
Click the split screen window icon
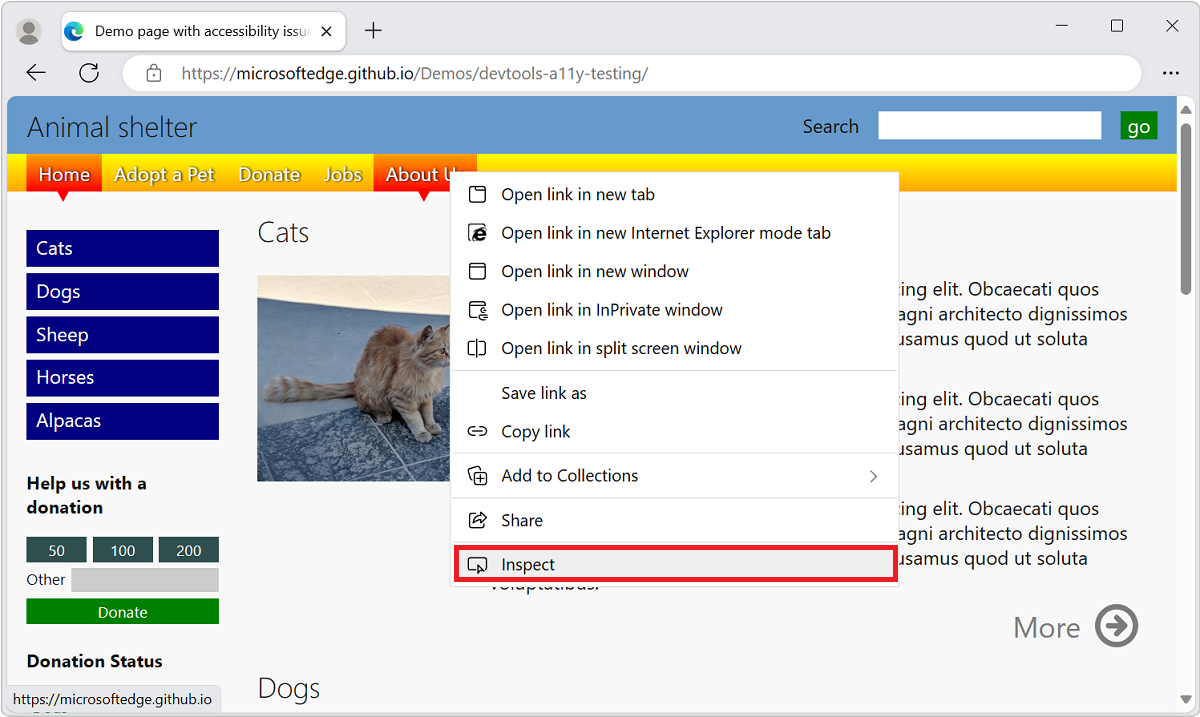(478, 348)
